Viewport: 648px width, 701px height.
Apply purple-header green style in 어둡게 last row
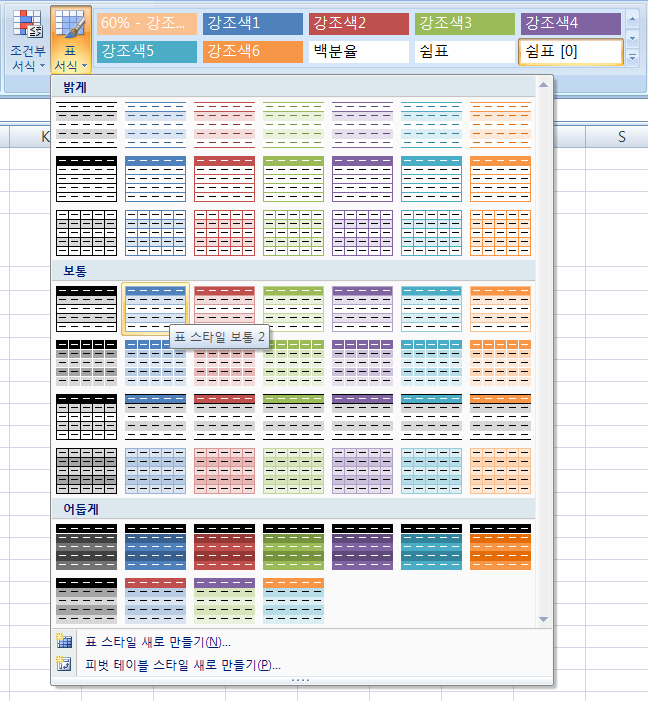224,601
